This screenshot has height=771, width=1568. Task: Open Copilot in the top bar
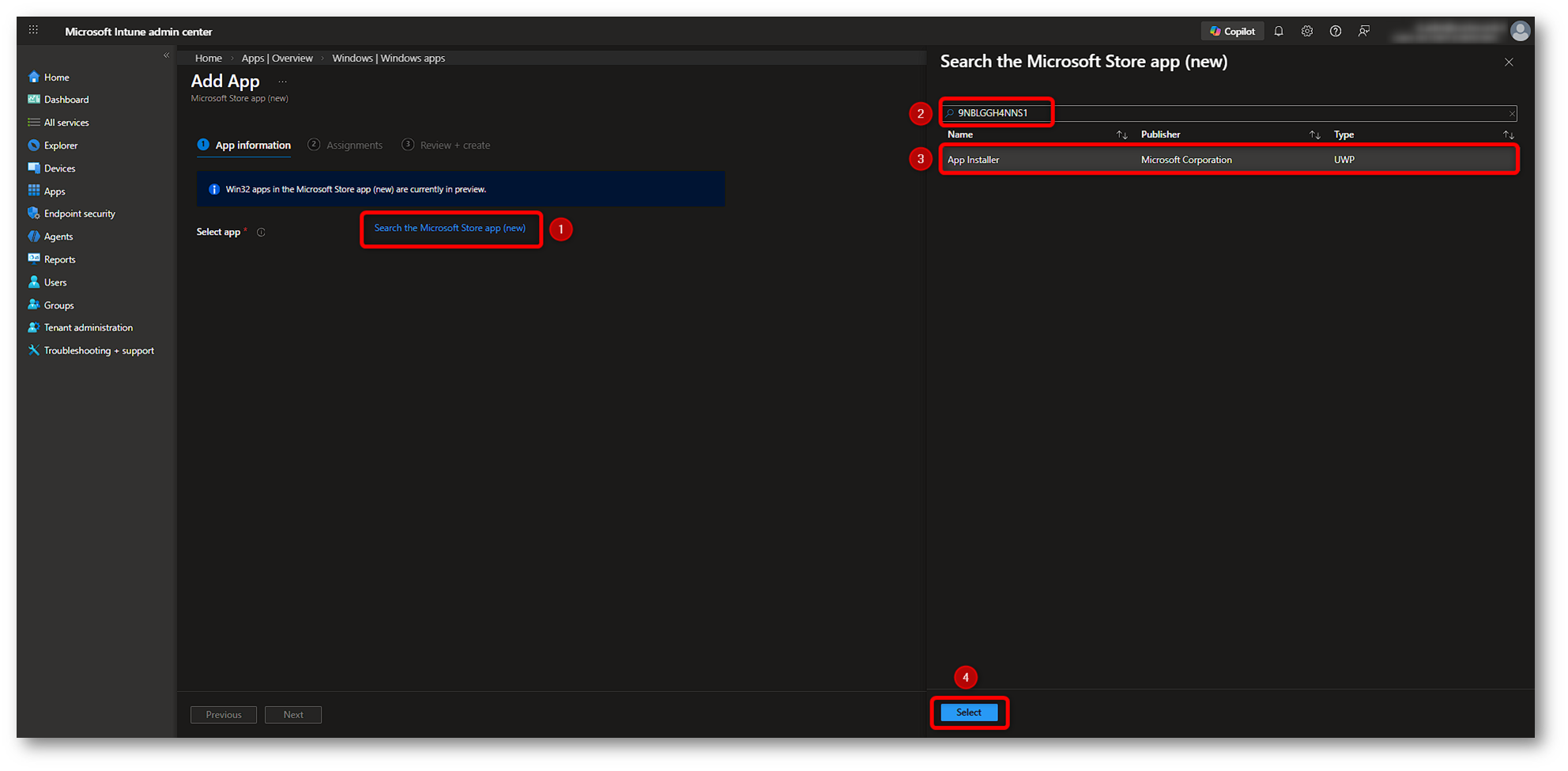pos(1232,32)
